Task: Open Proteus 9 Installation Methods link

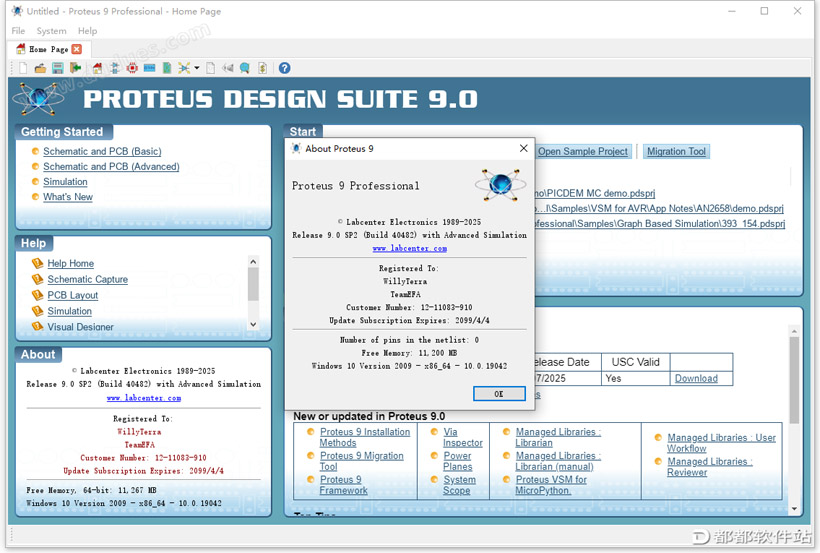Action: pyautogui.click(x=365, y=437)
